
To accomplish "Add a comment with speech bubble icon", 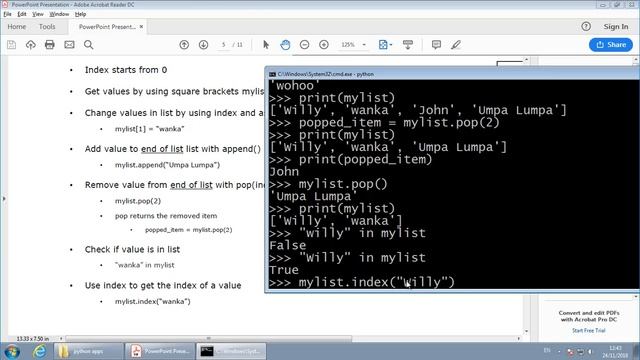I will click(x=436, y=44).
